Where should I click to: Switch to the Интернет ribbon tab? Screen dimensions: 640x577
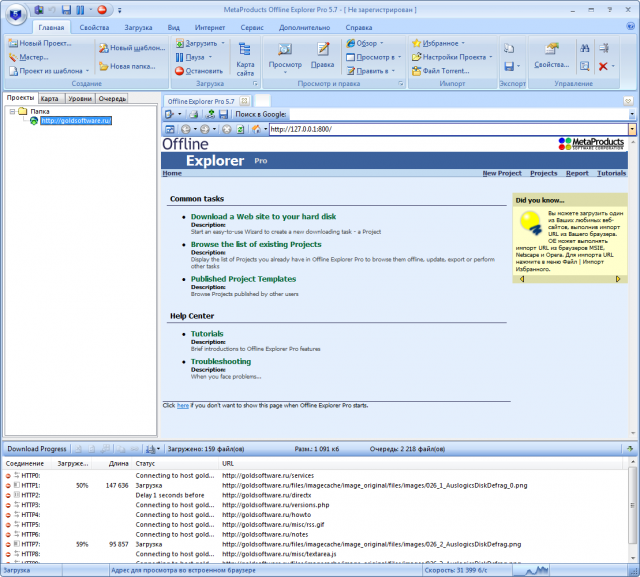pyautogui.click(x=210, y=28)
